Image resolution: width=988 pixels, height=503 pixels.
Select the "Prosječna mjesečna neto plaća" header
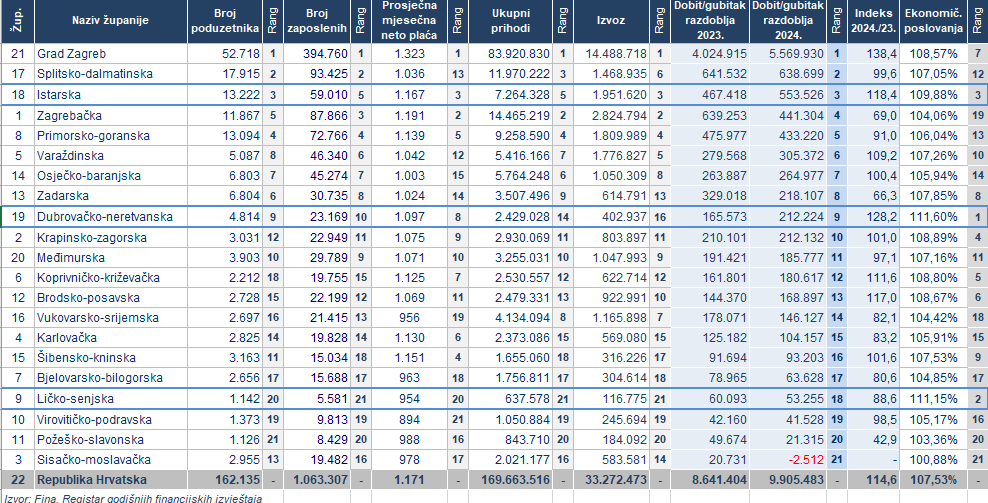click(402, 21)
